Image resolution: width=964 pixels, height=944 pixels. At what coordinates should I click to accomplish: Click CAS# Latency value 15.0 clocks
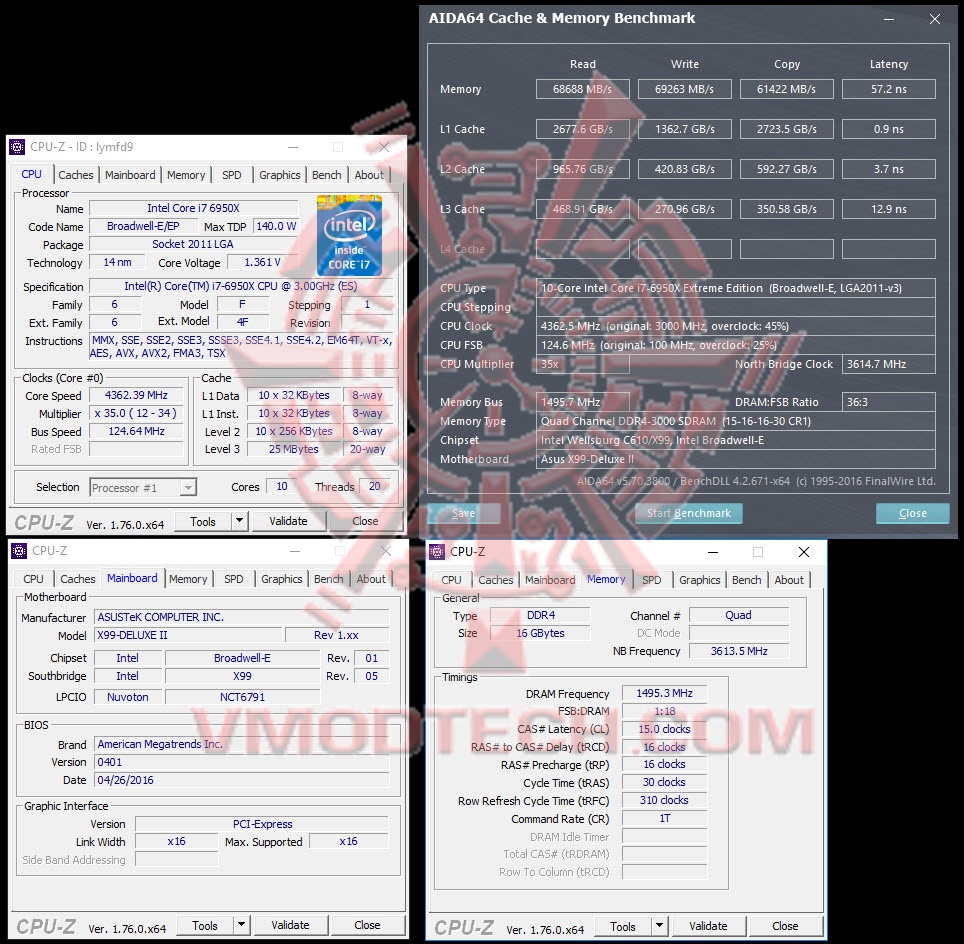665,729
